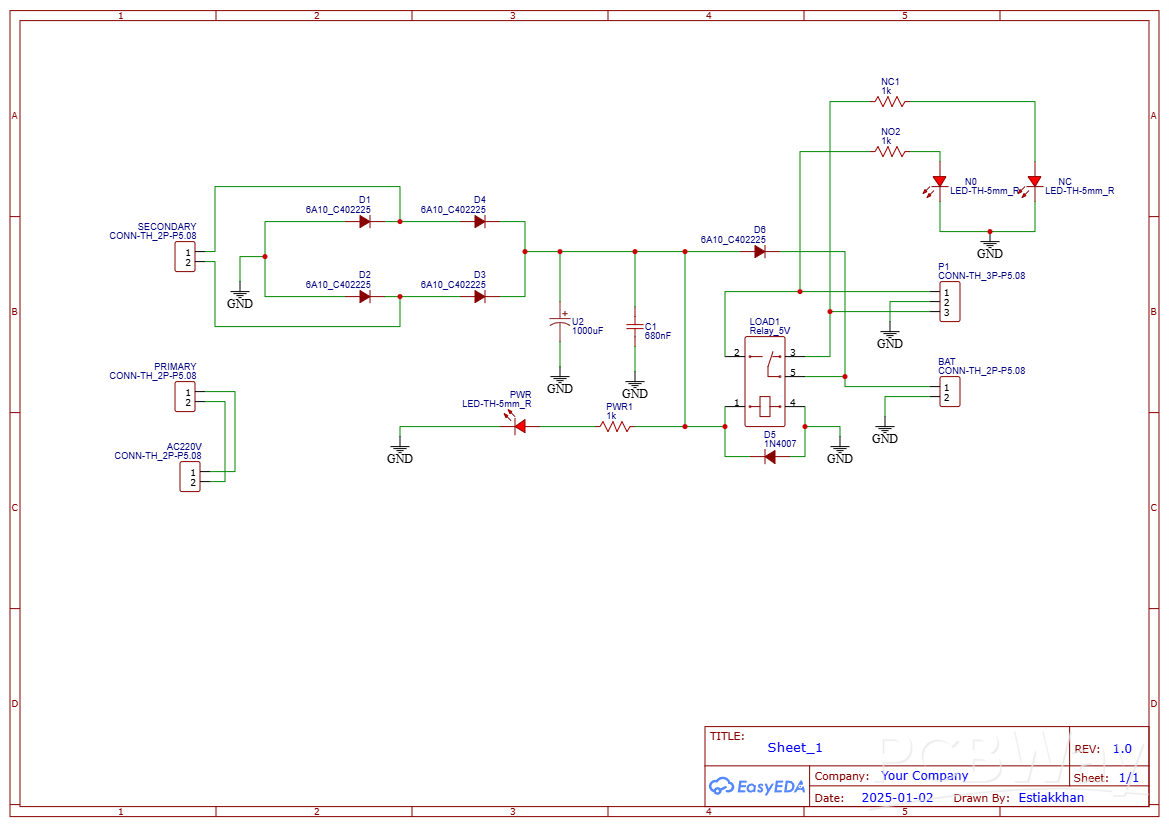Click the AC220V connector symbol
Screen dimensions: 1169x827
(x=189, y=477)
